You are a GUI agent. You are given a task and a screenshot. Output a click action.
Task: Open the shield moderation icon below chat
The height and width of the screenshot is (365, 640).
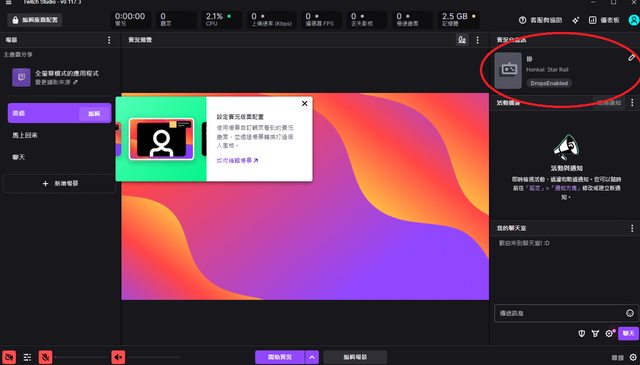point(582,334)
